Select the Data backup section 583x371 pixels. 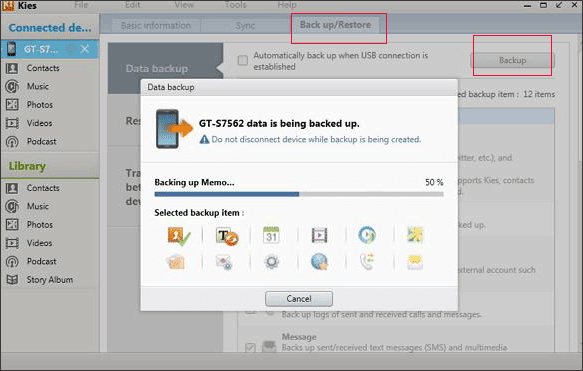coord(165,68)
